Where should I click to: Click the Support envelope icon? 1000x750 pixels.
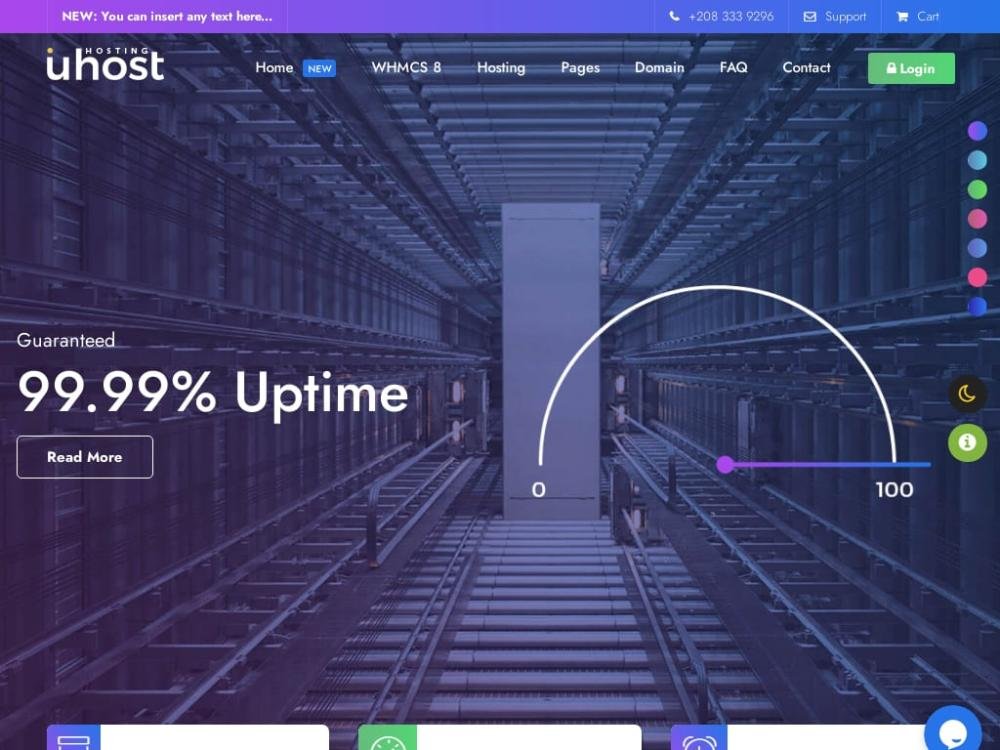tap(810, 17)
